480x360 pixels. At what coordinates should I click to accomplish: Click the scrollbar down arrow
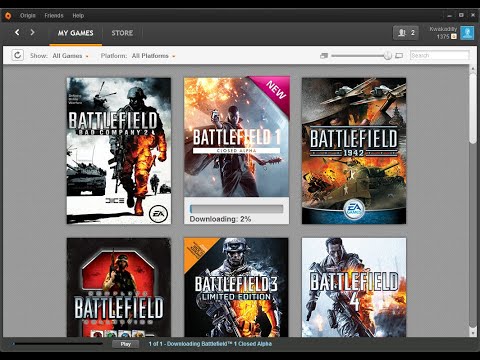coord(473,333)
